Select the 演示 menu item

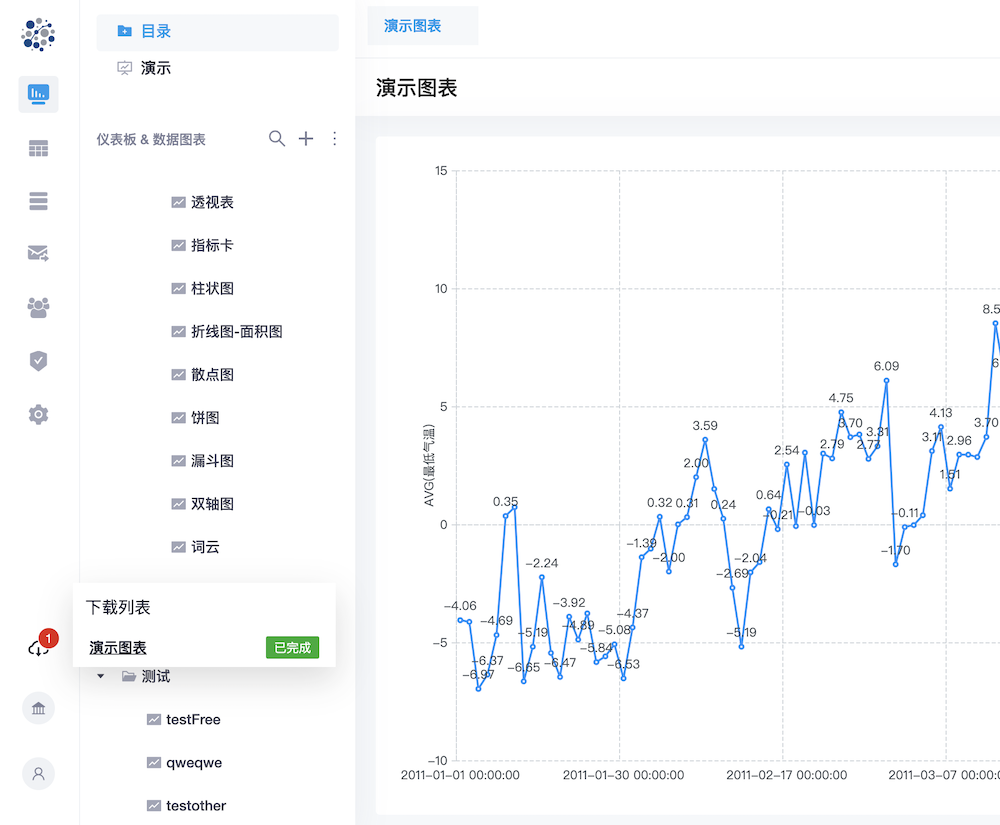click(x=156, y=68)
